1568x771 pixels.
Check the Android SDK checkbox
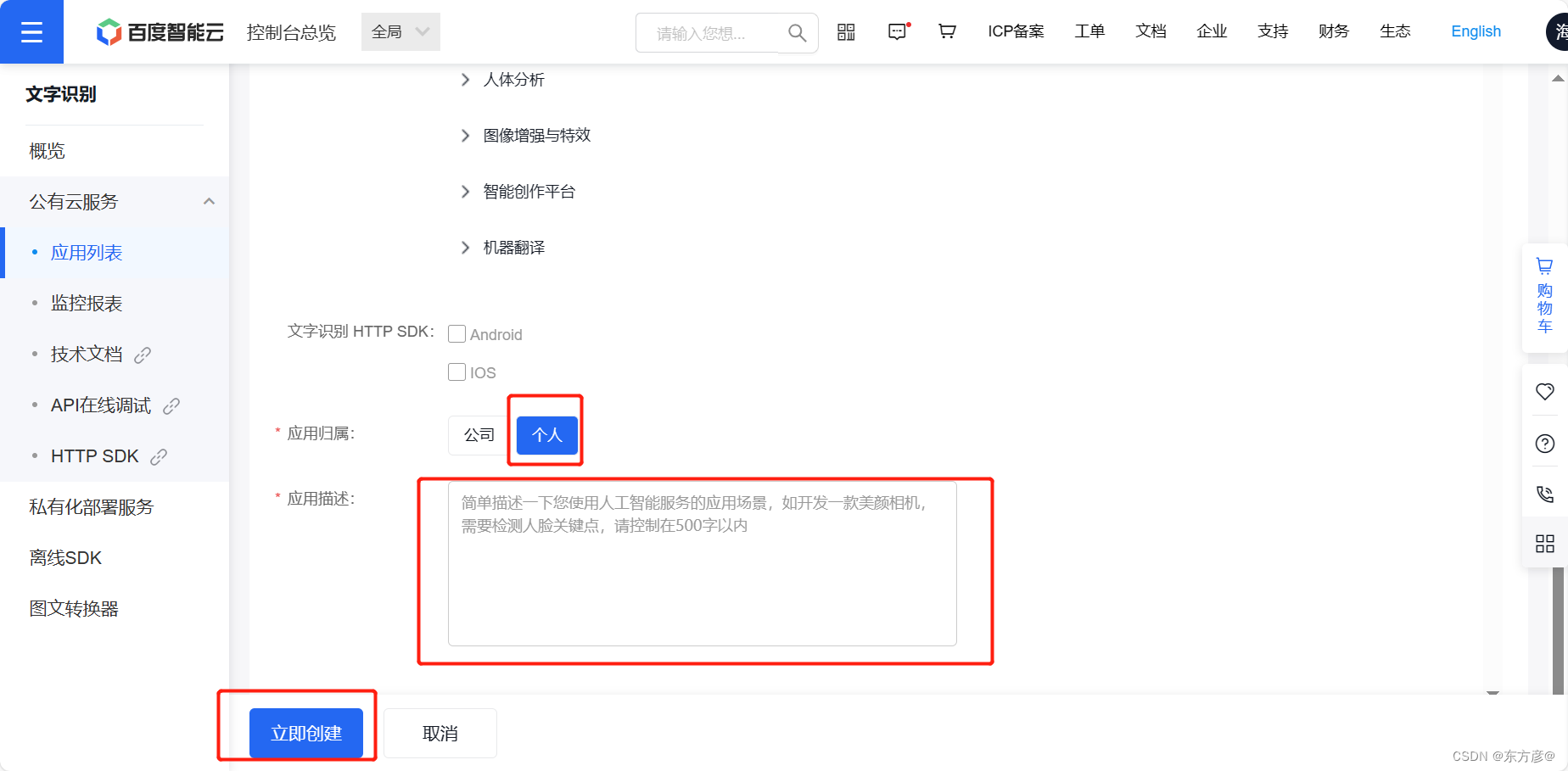456,333
